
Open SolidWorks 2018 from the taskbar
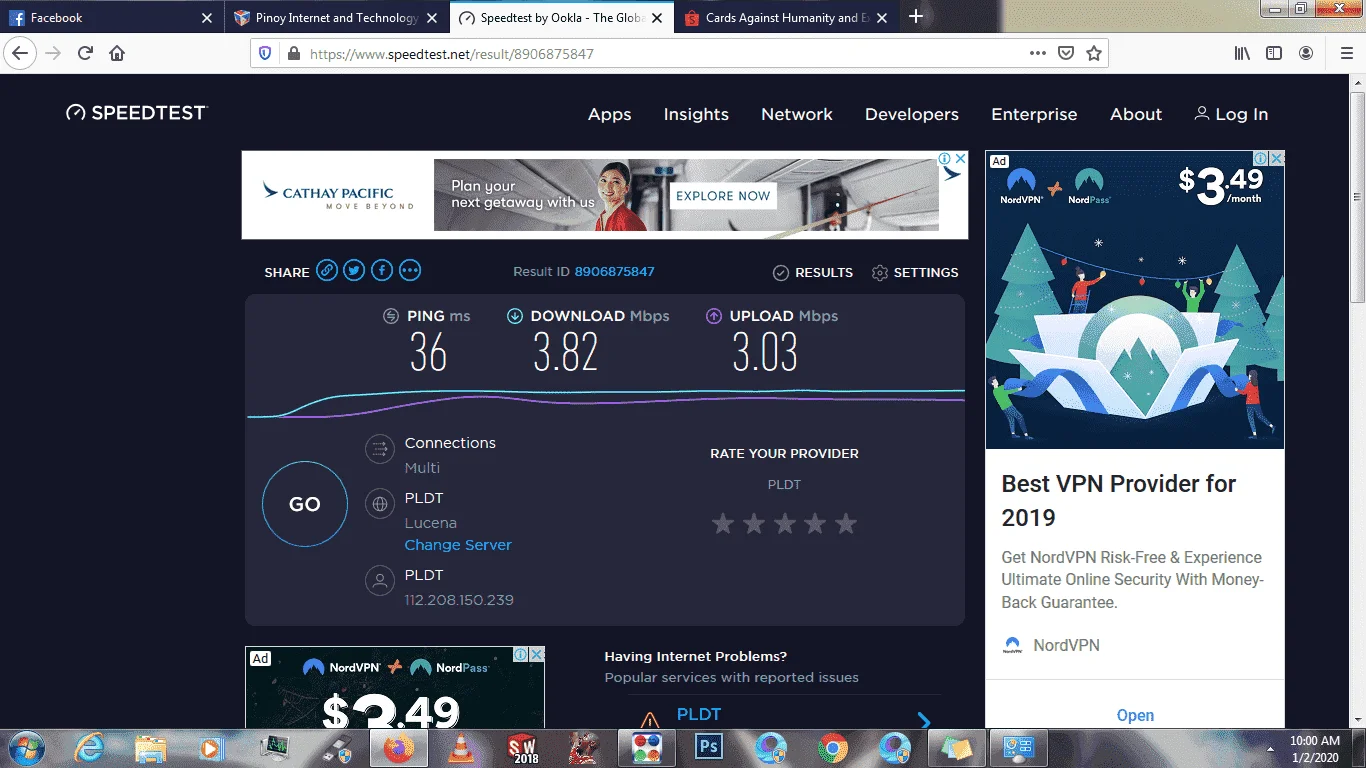(x=523, y=747)
